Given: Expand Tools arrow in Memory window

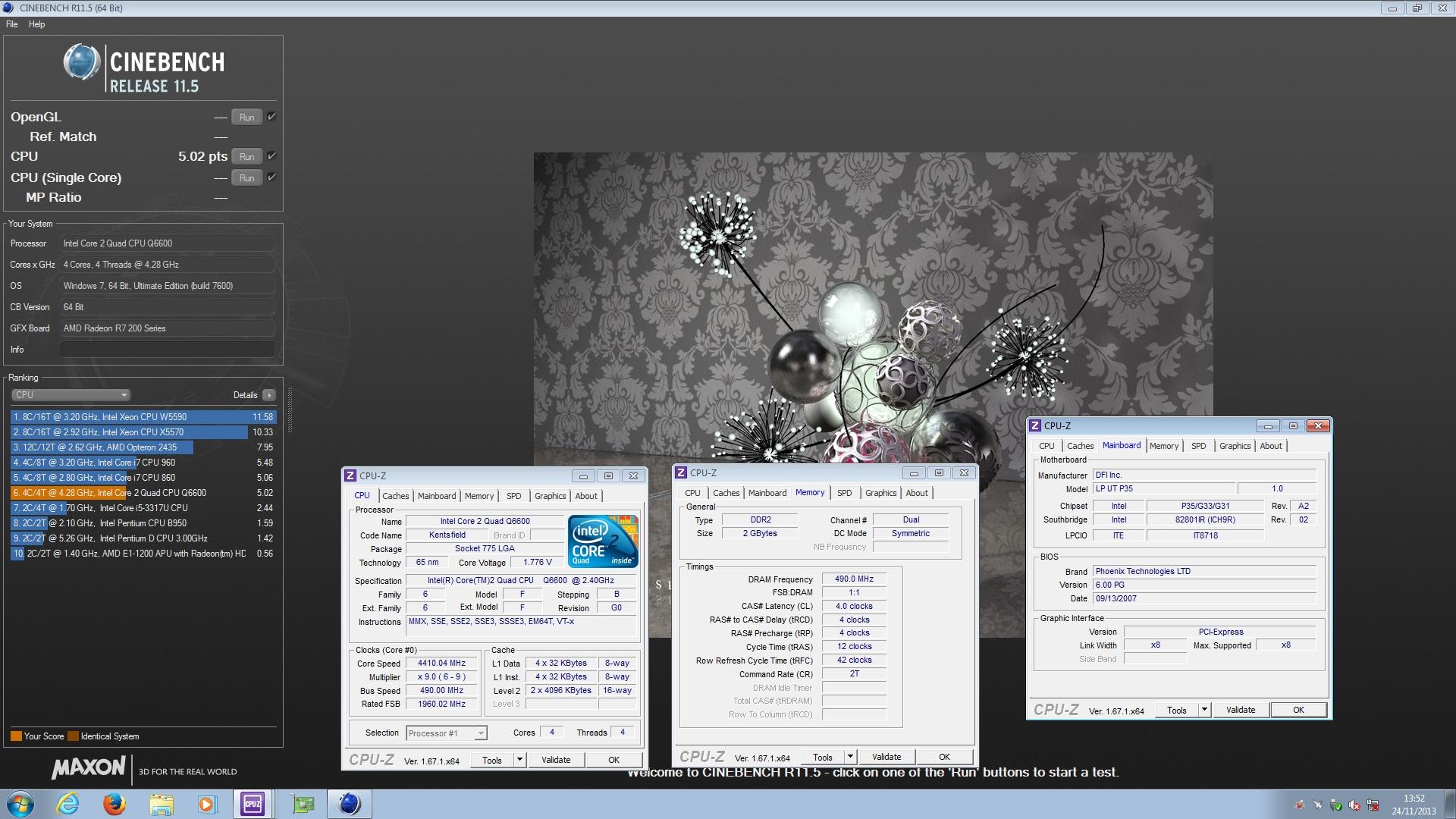Looking at the screenshot, I should pos(850,757).
